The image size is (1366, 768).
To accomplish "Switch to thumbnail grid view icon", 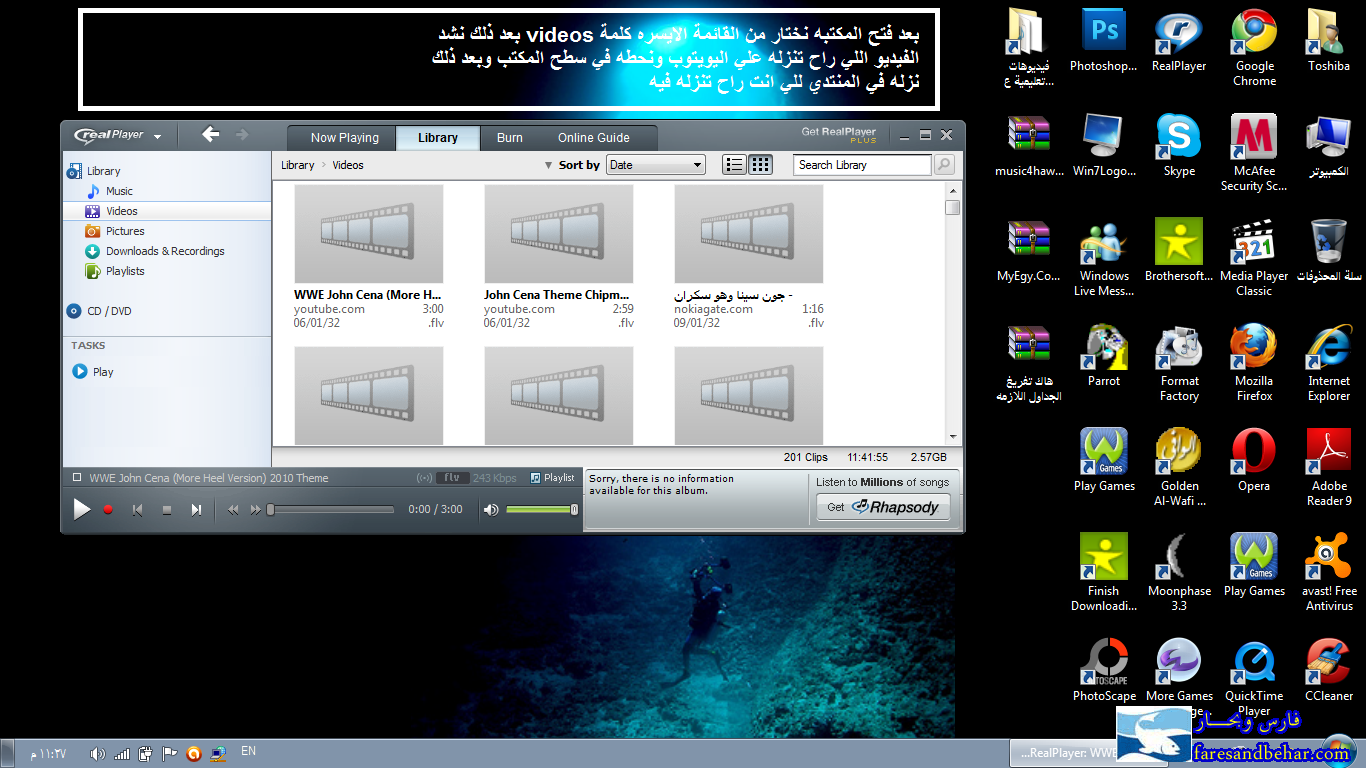I will pyautogui.click(x=761, y=165).
